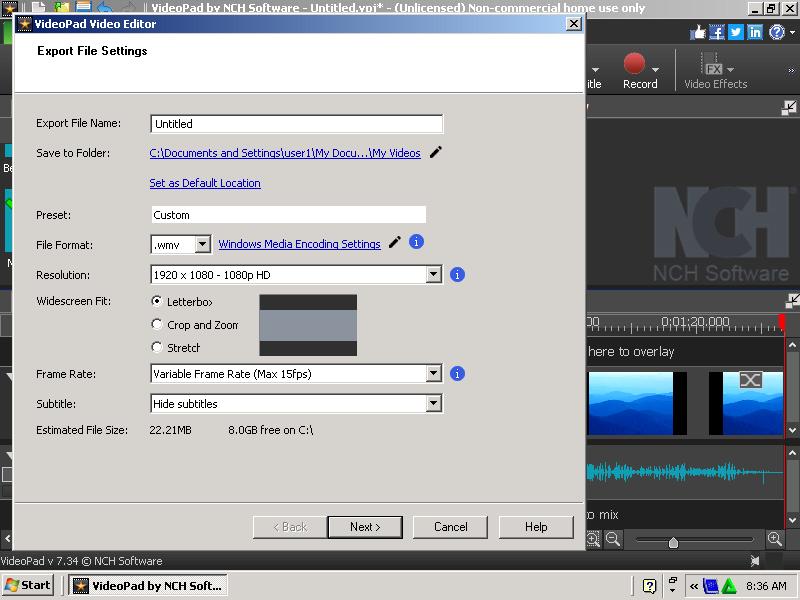Click the audio track scroll-up arrow
Viewport: 800px width, 600px height.
[792, 453]
